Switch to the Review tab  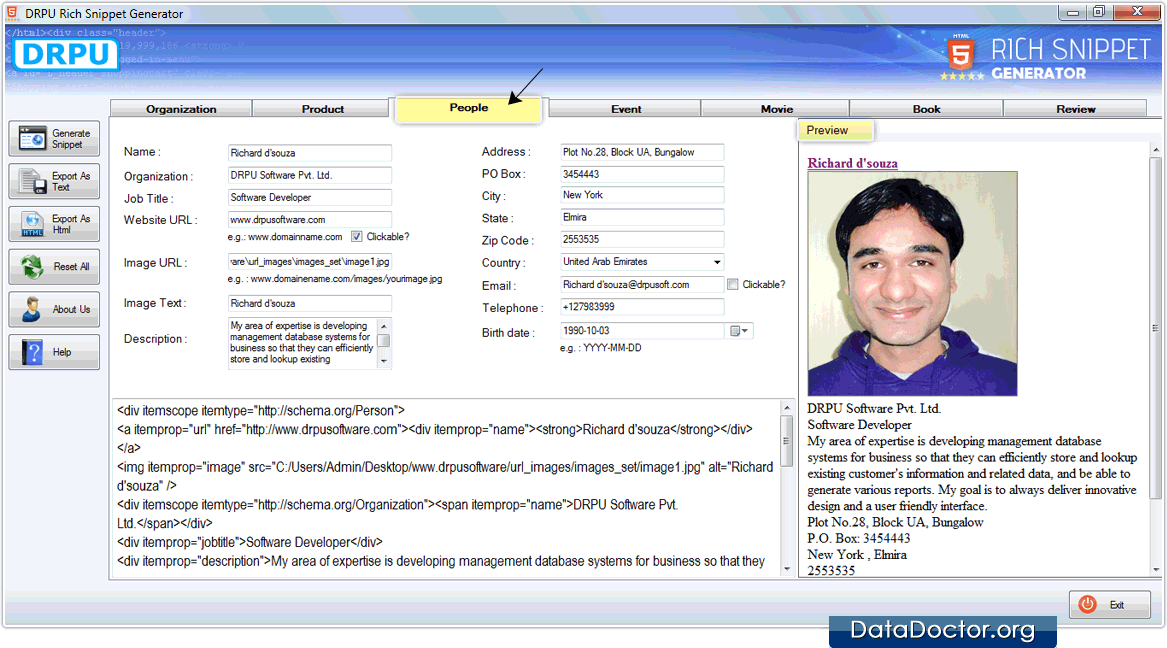tap(1075, 109)
